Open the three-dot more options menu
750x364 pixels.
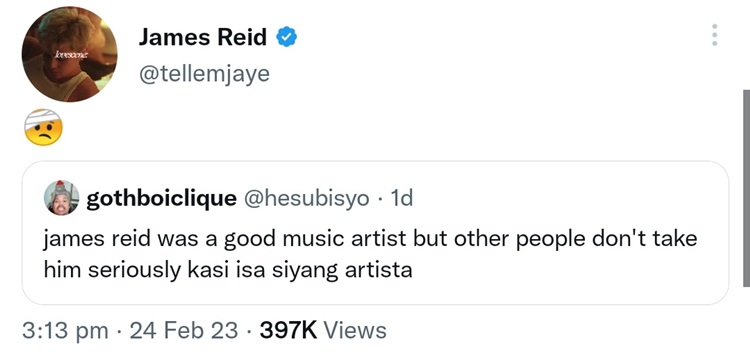pyautogui.click(x=714, y=35)
